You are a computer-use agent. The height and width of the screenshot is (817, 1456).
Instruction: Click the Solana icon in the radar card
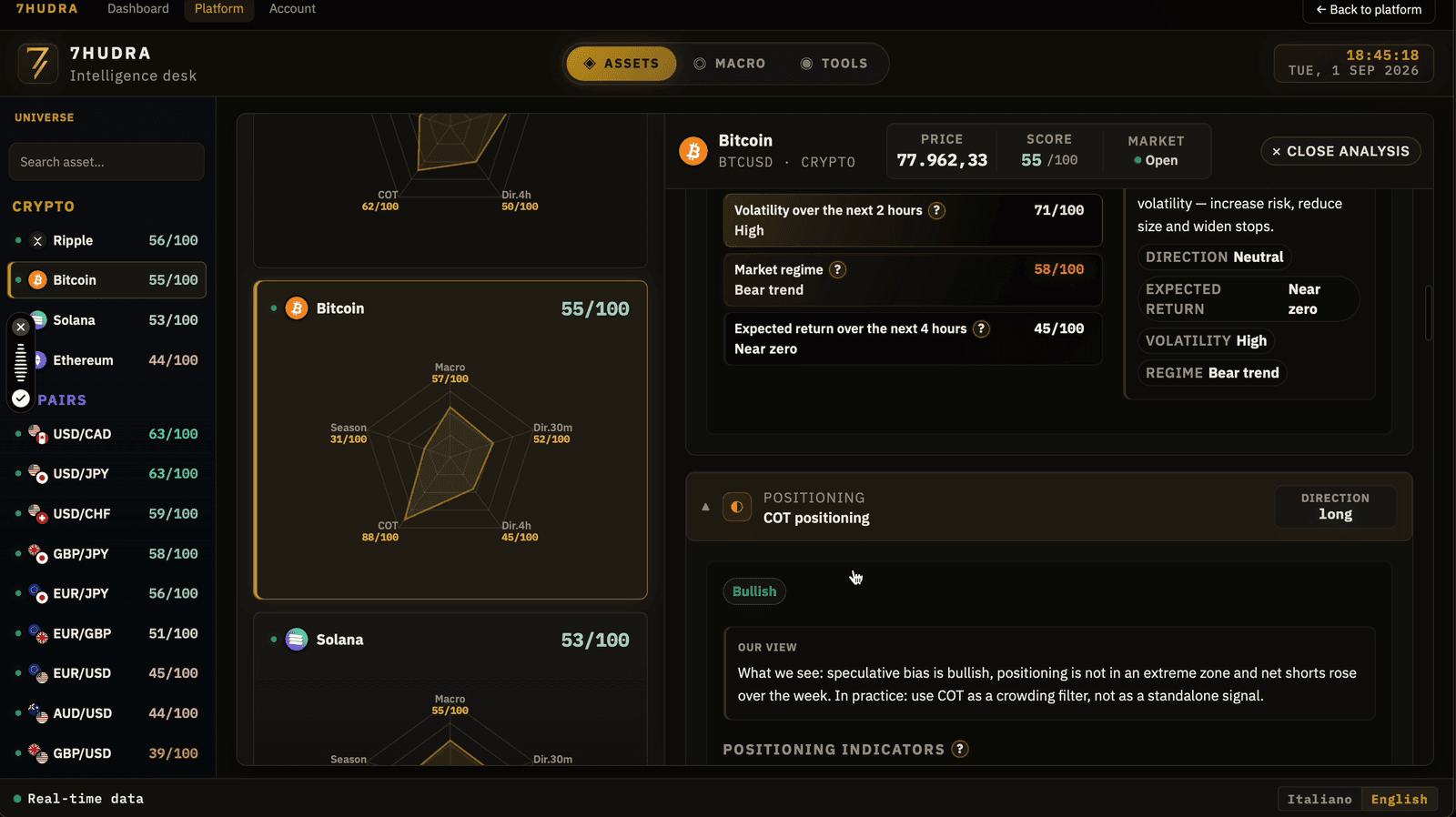point(297,640)
